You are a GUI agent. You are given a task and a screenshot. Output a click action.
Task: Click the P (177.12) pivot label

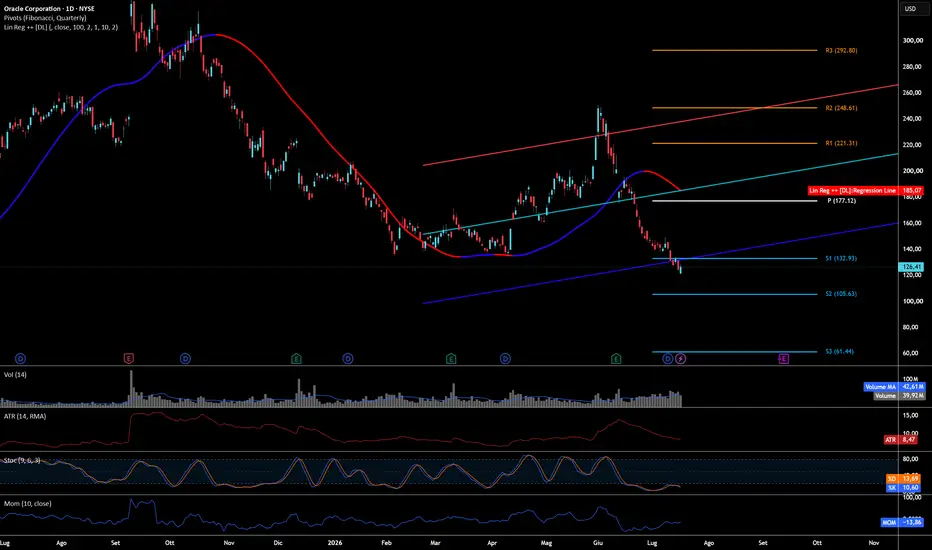point(842,201)
